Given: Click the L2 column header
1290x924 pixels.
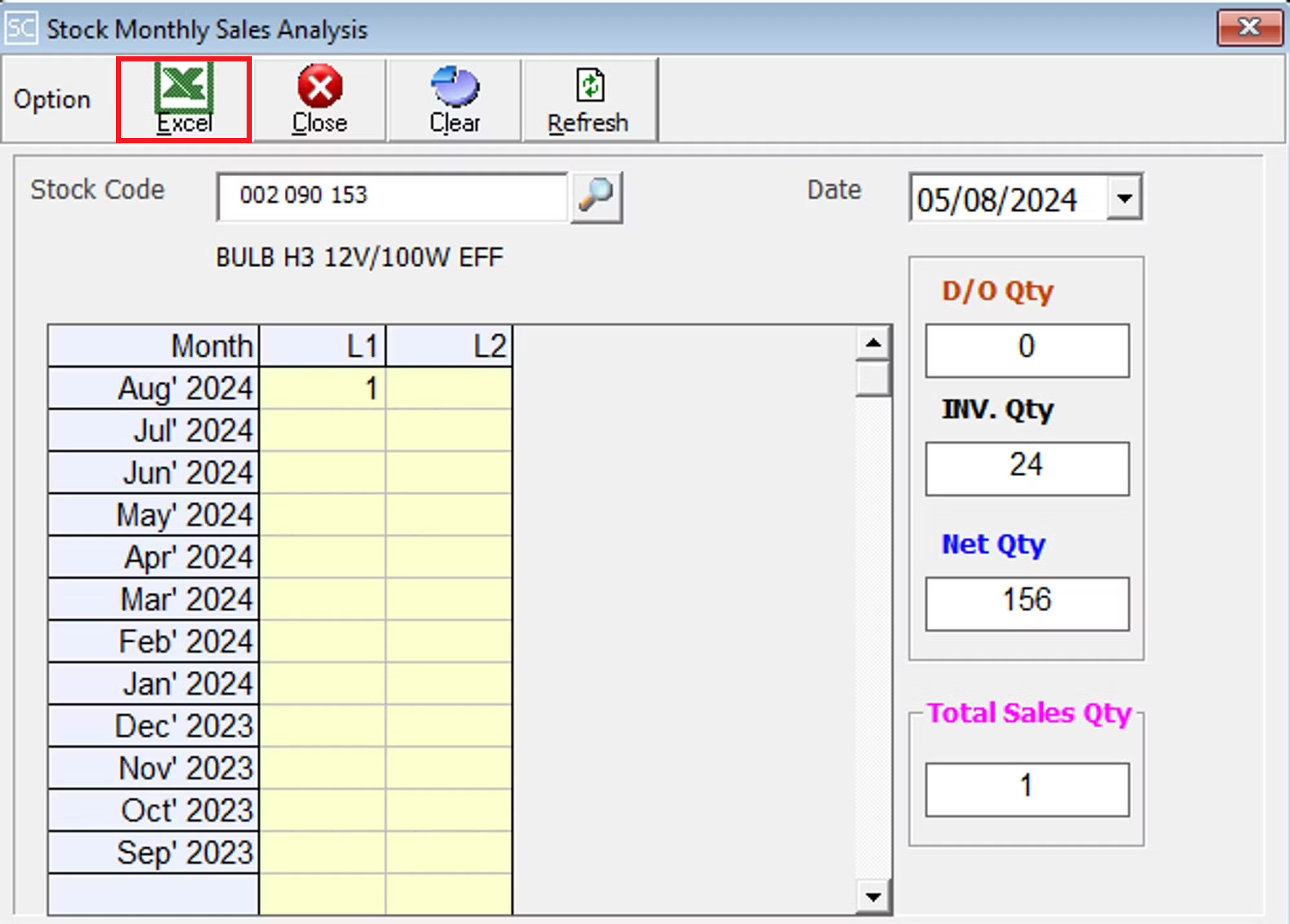Looking at the screenshot, I should [449, 346].
